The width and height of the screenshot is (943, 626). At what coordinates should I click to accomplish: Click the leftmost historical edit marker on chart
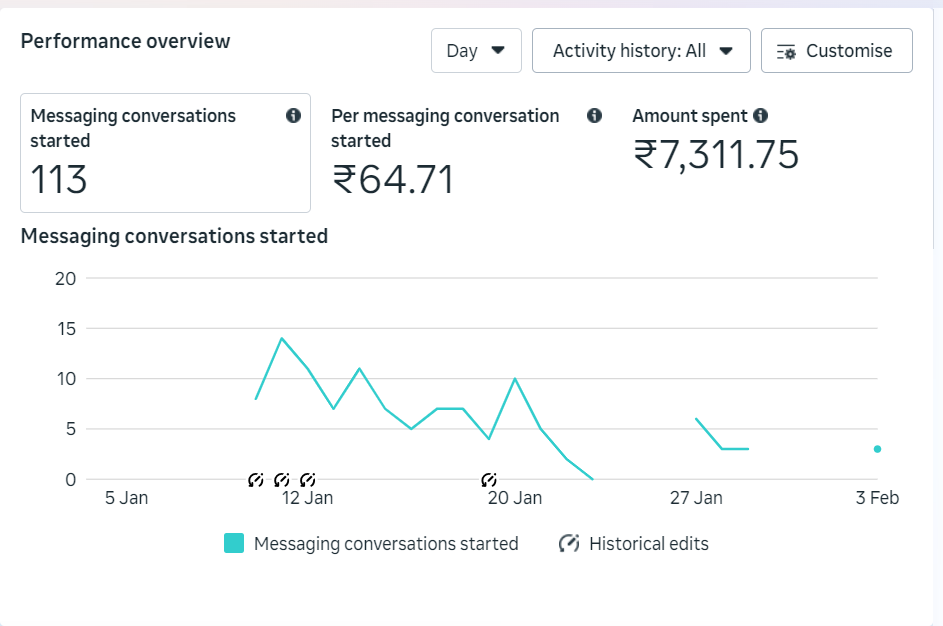tap(256, 480)
